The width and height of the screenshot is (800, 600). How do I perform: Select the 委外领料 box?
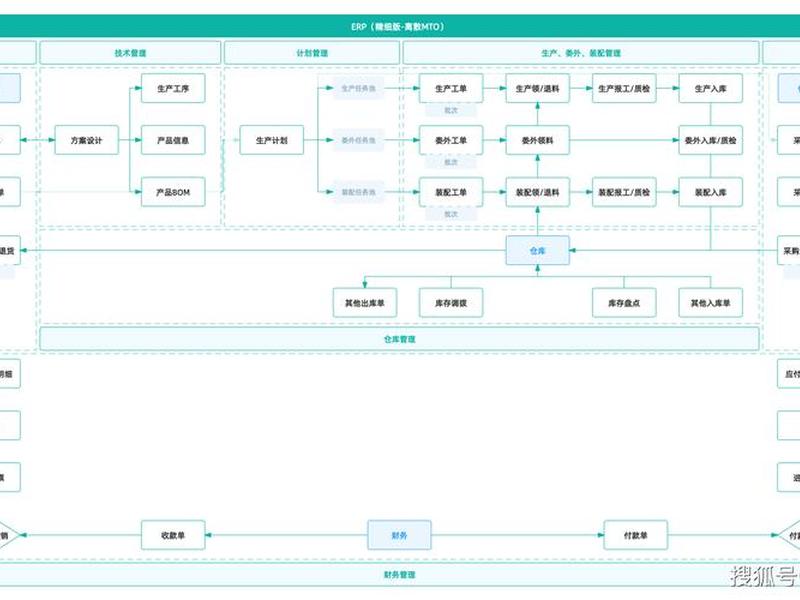[x=537, y=140]
